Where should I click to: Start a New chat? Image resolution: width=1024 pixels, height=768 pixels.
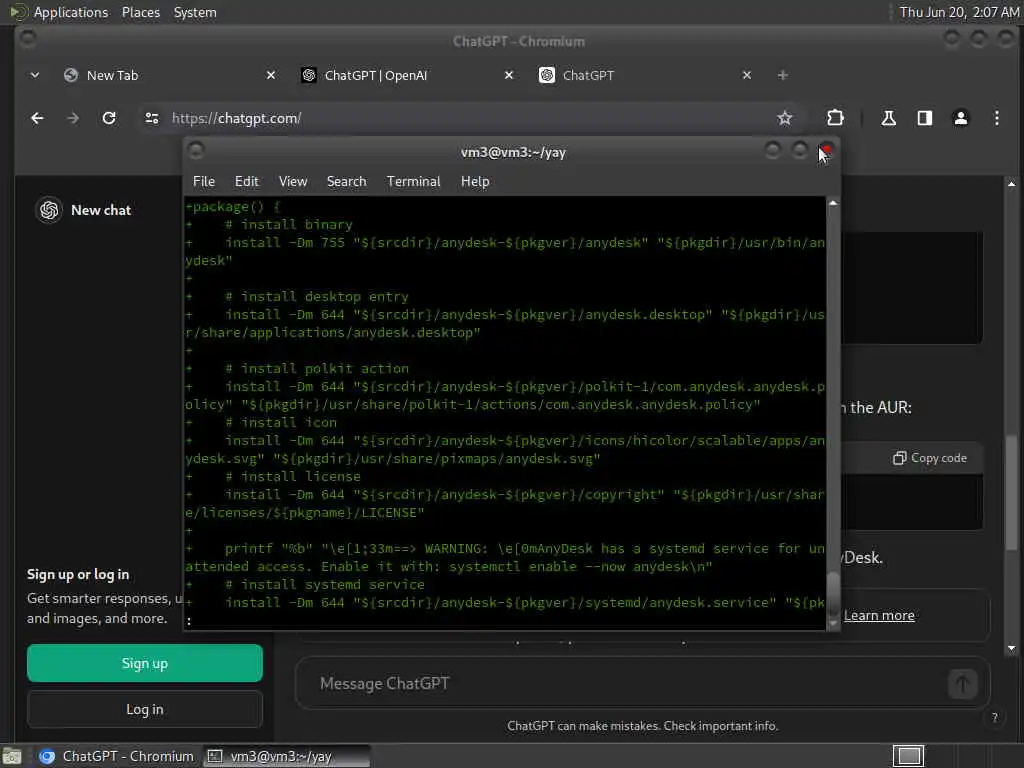click(x=101, y=210)
